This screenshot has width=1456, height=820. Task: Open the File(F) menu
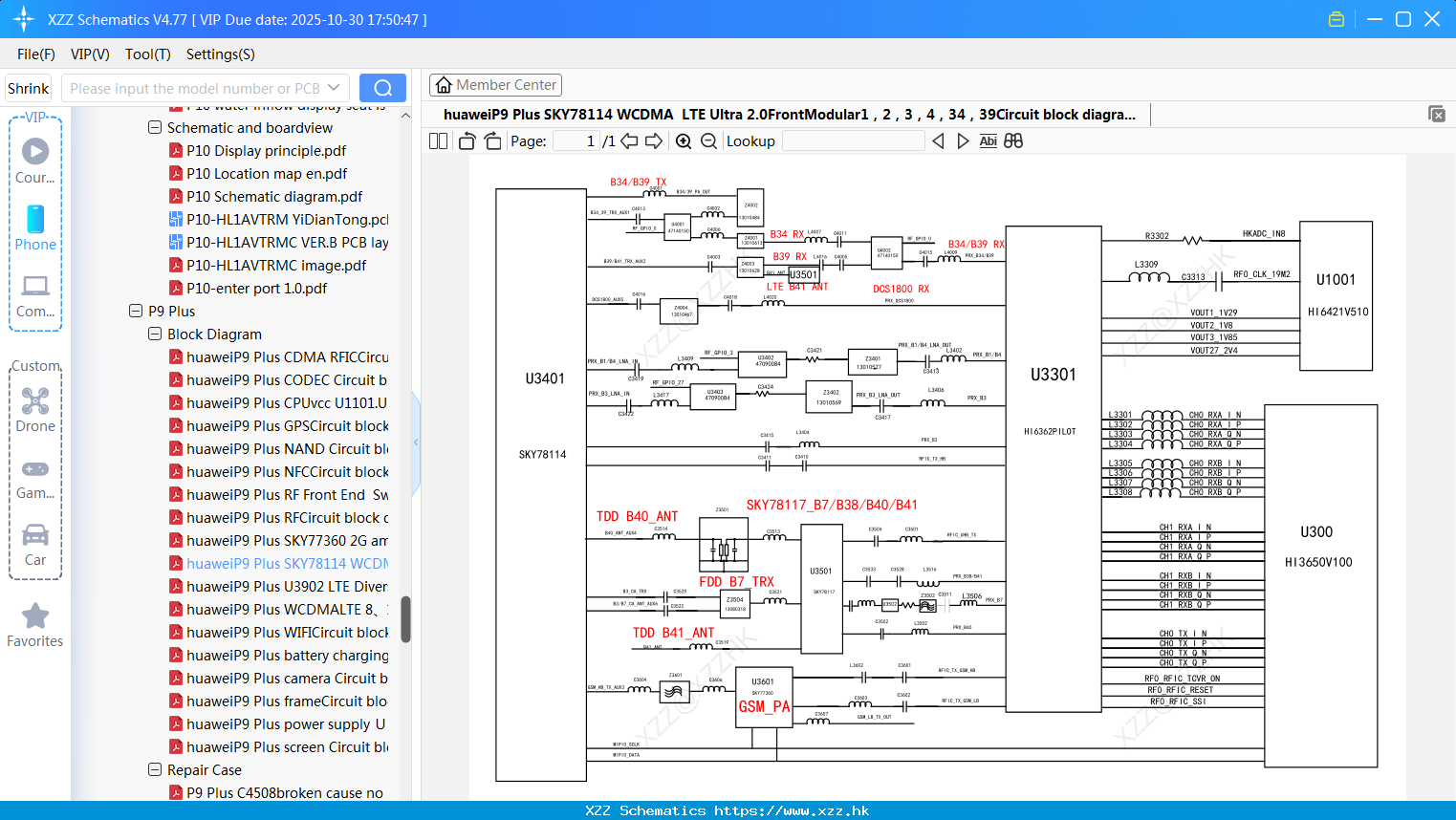pos(36,54)
